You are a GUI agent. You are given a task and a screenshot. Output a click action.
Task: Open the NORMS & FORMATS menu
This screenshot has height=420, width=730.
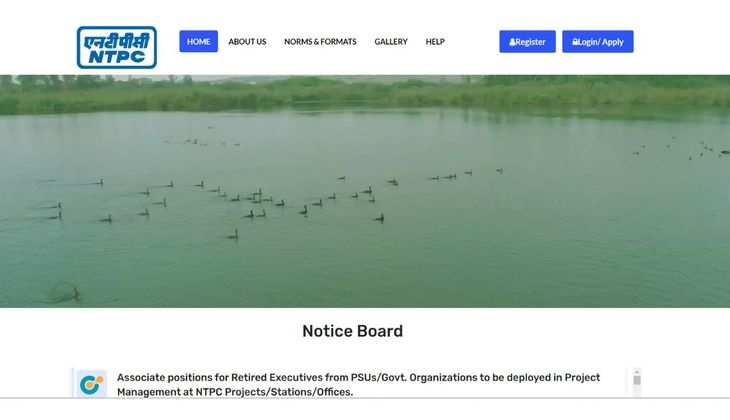click(320, 41)
